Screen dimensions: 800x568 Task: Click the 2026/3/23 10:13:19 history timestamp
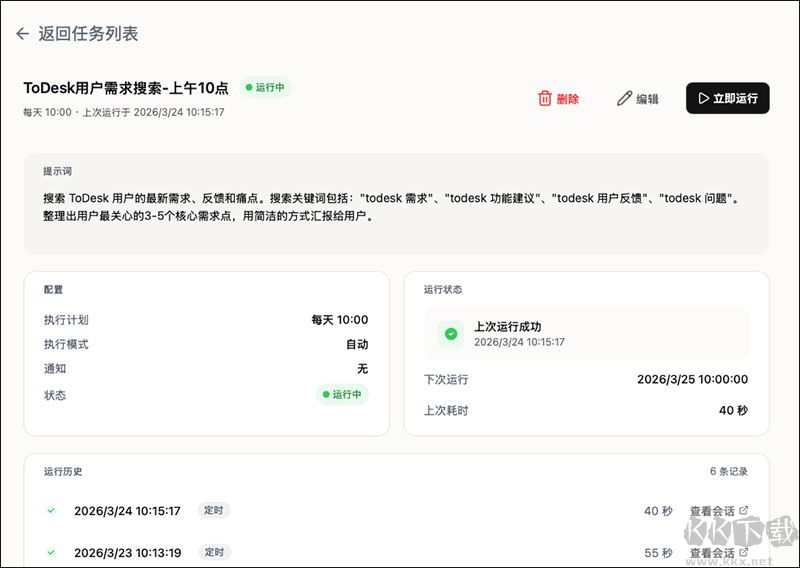[x=128, y=553]
